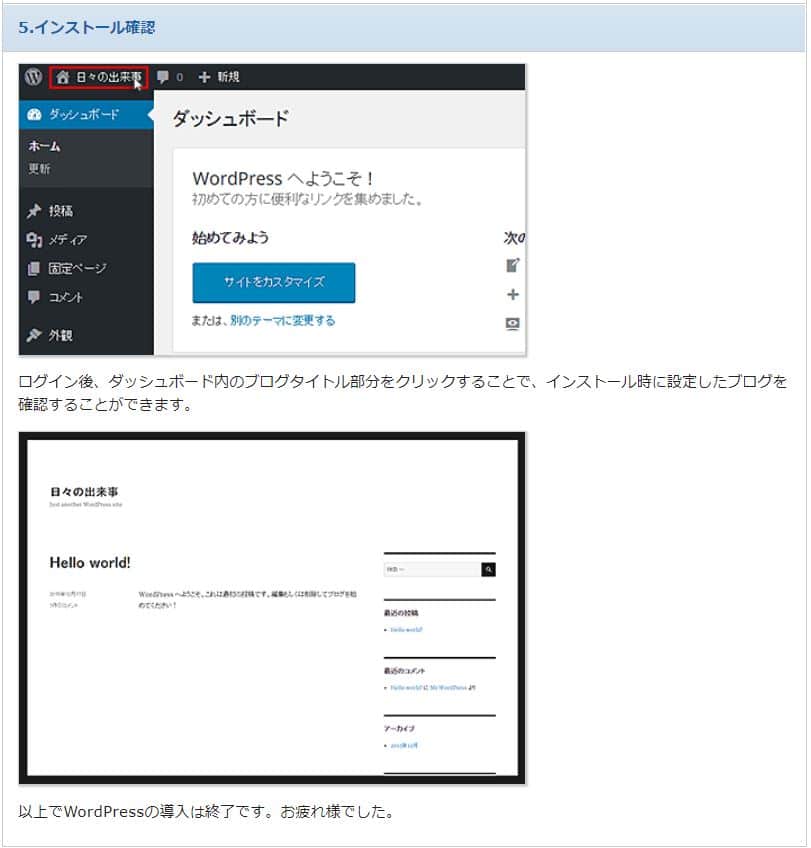Click the plus icon next to 新規
The width and height of the screenshot is (811, 848).
click(205, 77)
